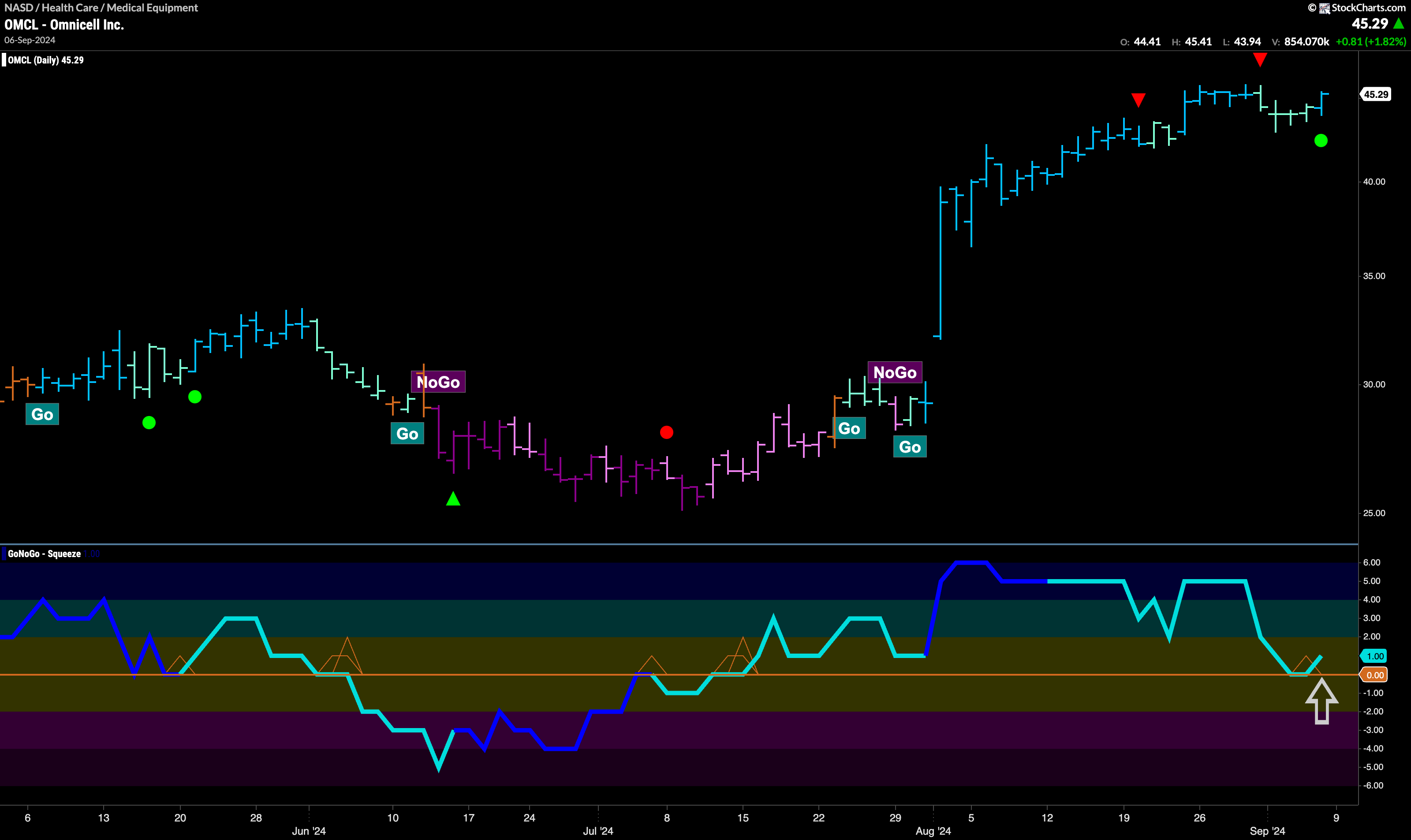The width and height of the screenshot is (1411, 840).
Task: Click the Sep '24 axis label
Action: pos(1267,831)
